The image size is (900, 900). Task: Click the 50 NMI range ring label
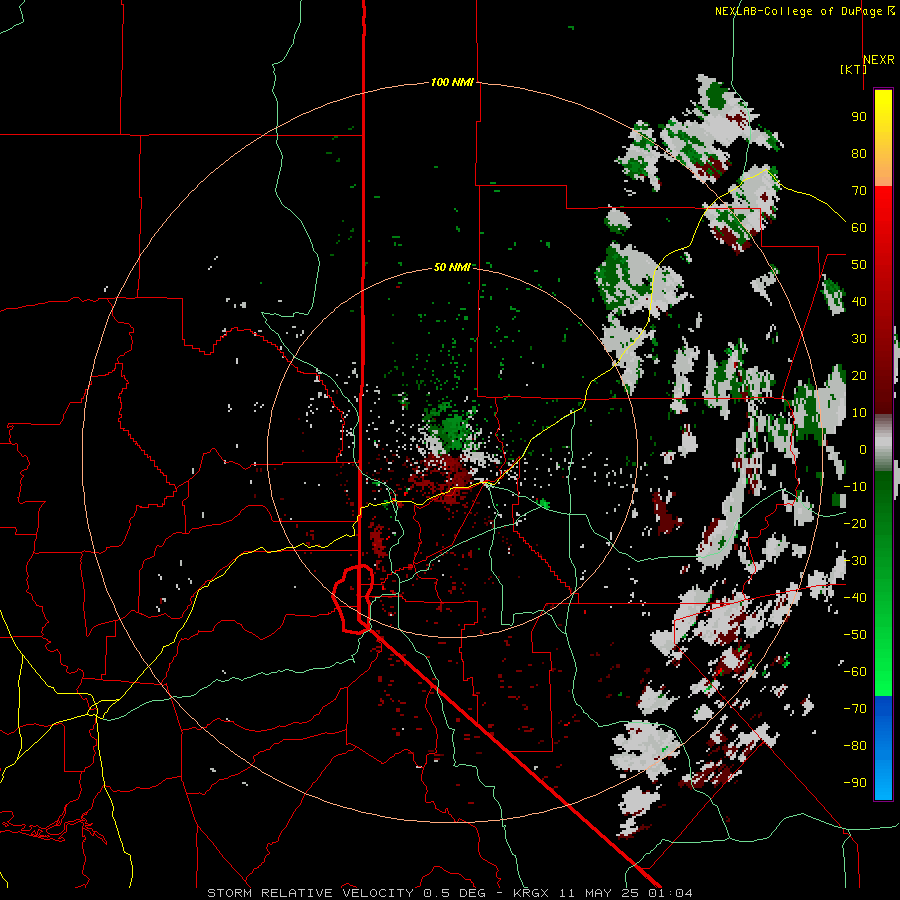tap(452, 267)
